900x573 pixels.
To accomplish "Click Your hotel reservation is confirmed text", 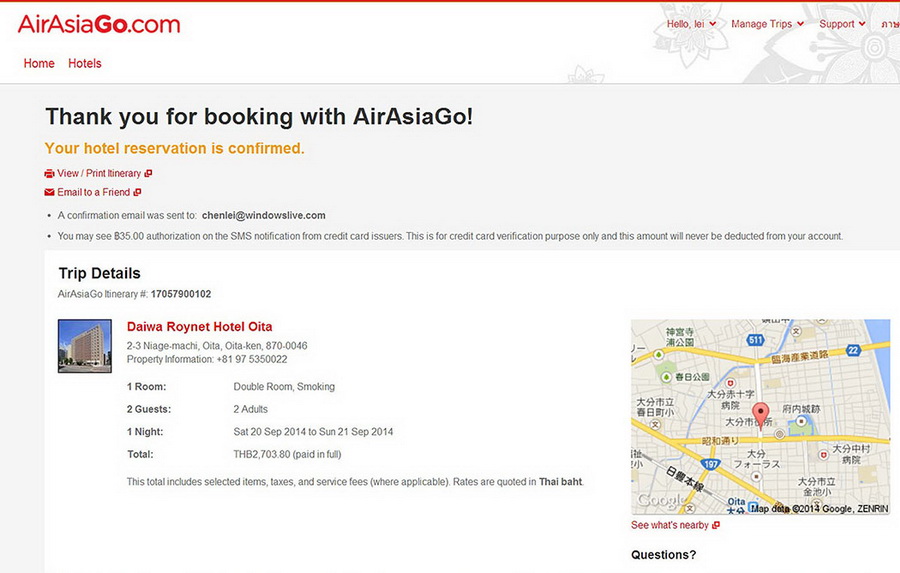I will pyautogui.click(x=174, y=148).
